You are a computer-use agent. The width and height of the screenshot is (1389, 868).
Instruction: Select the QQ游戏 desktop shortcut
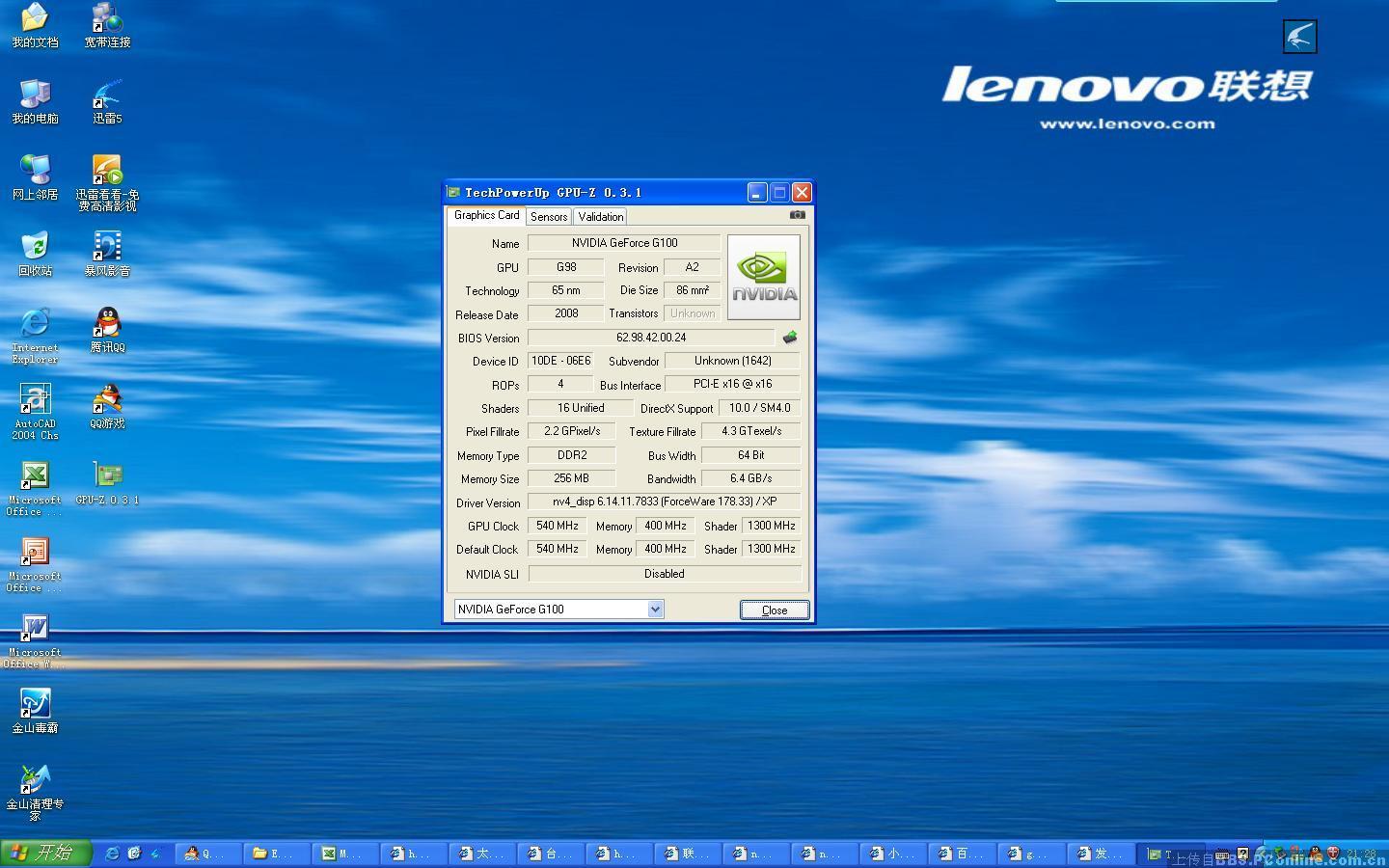107,406
